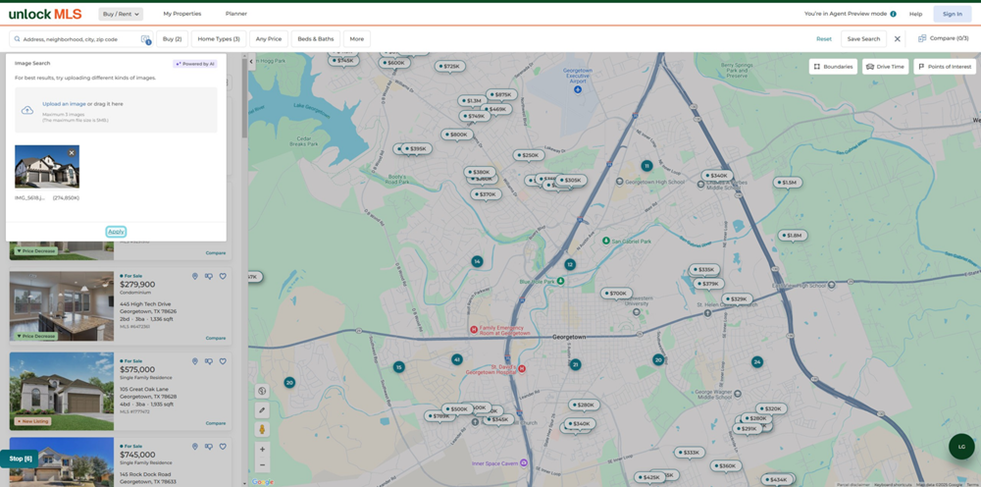Select the $1.5M map price marker
This screenshot has height=487, width=981.
[788, 182]
